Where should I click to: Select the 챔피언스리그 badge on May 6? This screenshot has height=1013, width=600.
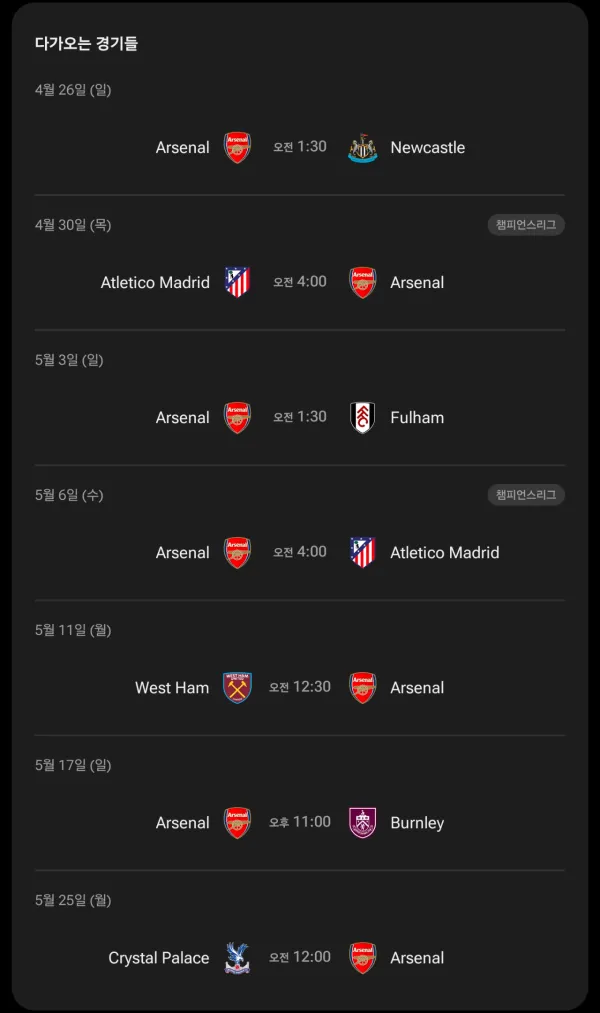click(526, 495)
